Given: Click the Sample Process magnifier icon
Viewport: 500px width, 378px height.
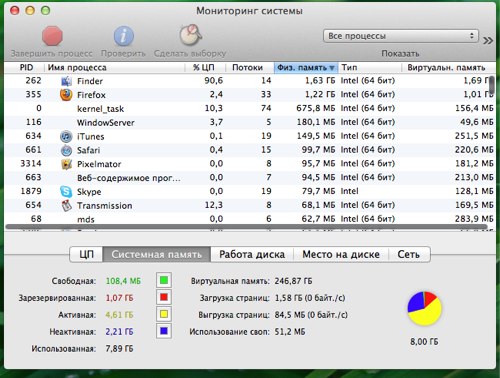Looking at the screenshot, I should [x=190, y=35].
